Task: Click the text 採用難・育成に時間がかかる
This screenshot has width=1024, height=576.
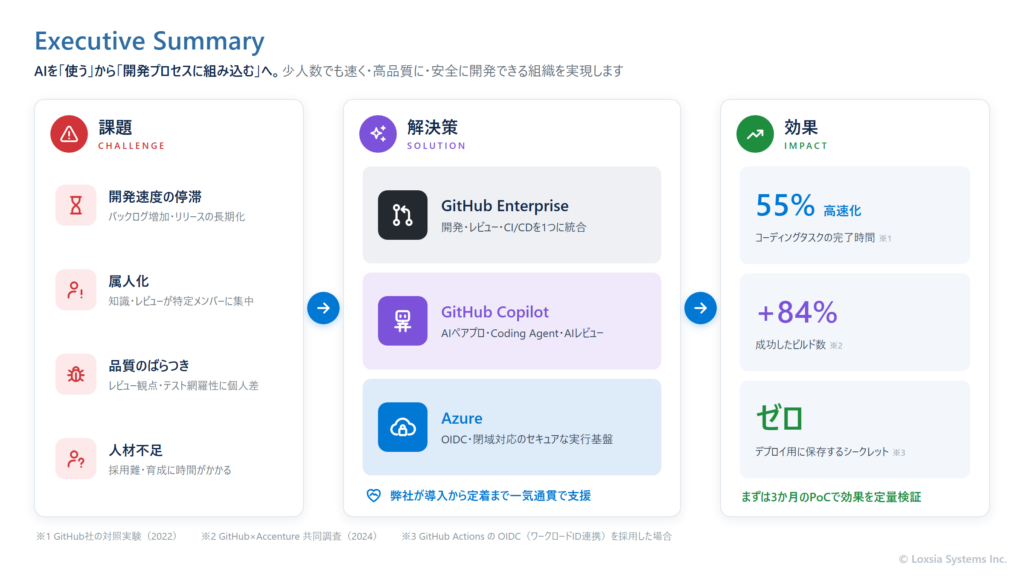Action: coord(170,470)
